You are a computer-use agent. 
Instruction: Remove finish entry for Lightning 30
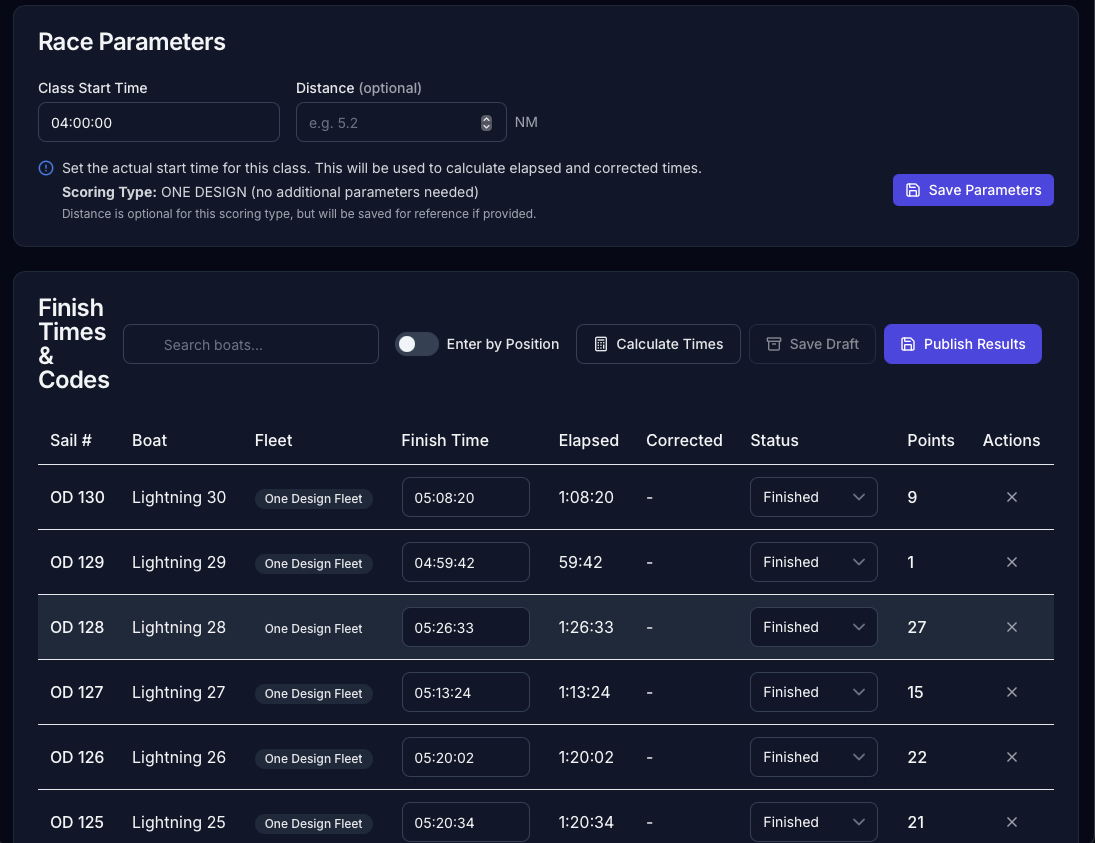pyautogui.click(x=1011, y=497)
